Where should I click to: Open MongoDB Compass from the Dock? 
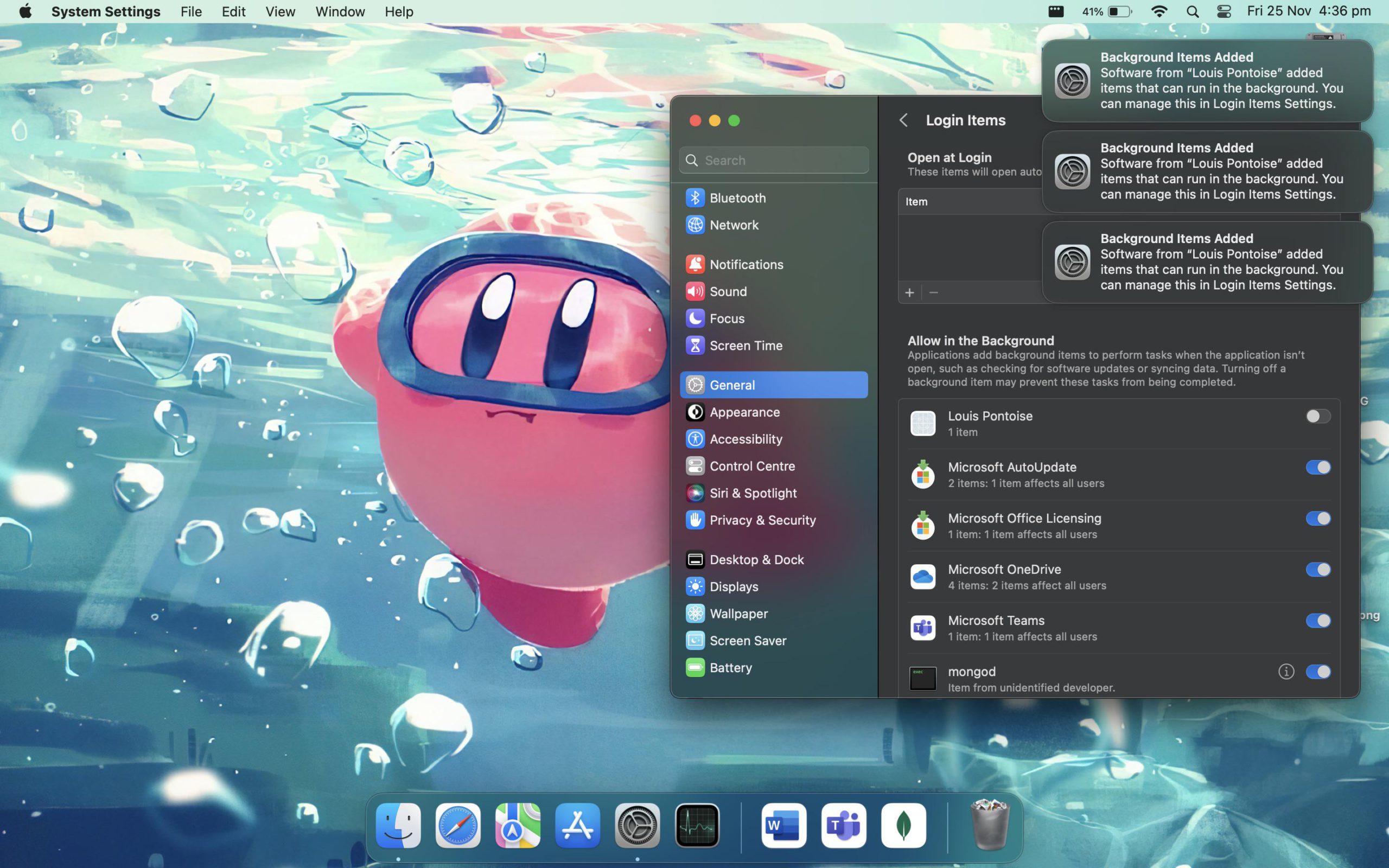tap(903, 826)
